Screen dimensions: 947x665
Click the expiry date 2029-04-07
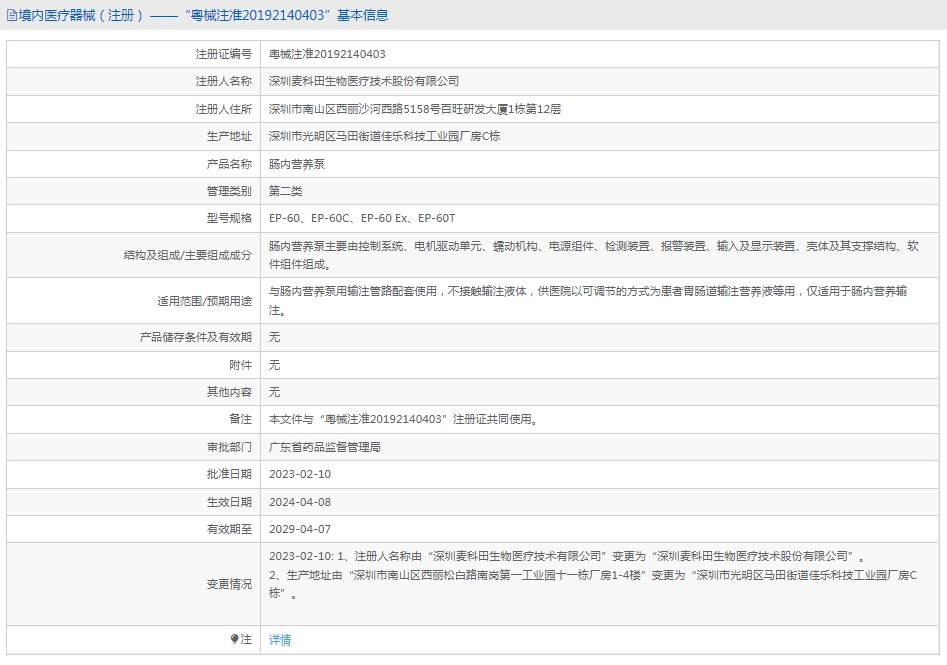point(300,530)
